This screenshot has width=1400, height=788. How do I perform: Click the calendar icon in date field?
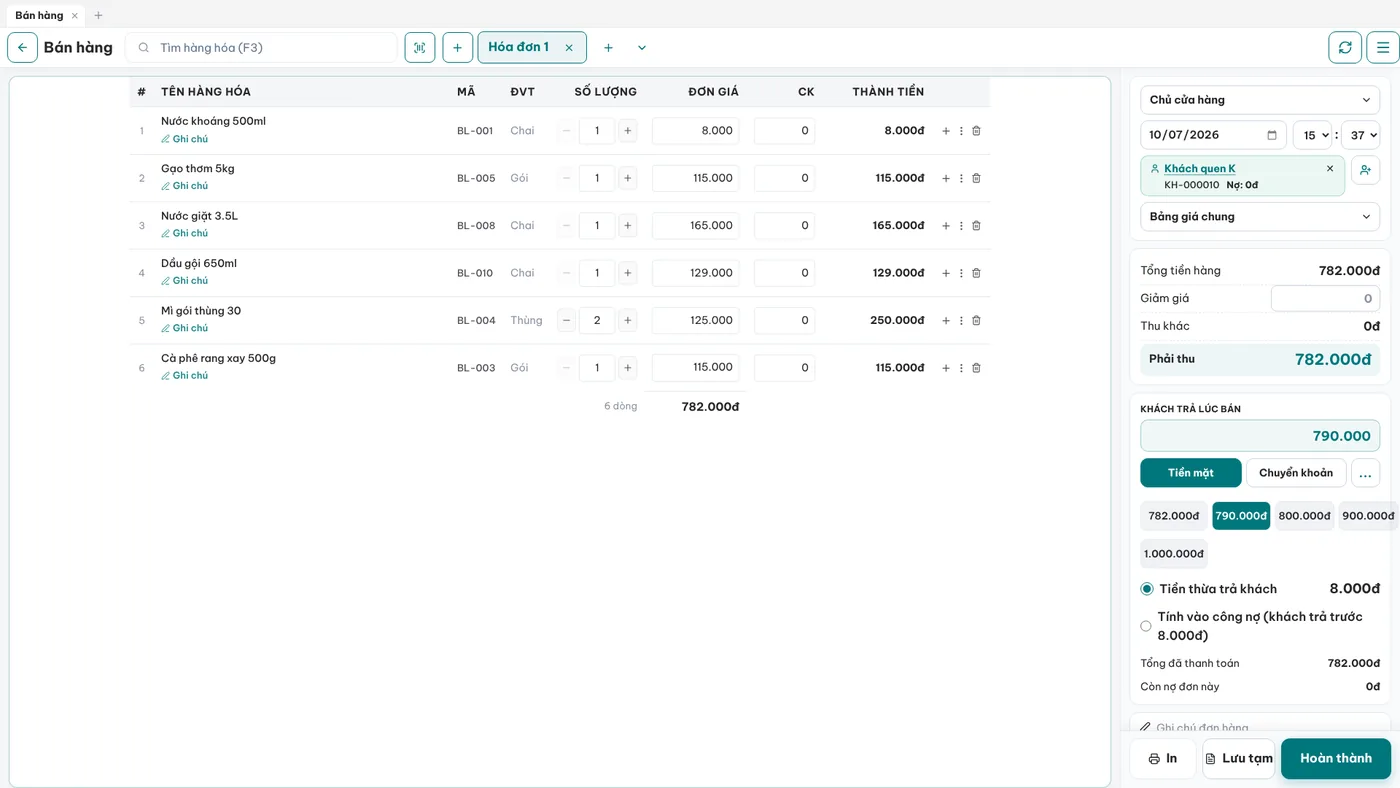tap(1272, 135)
